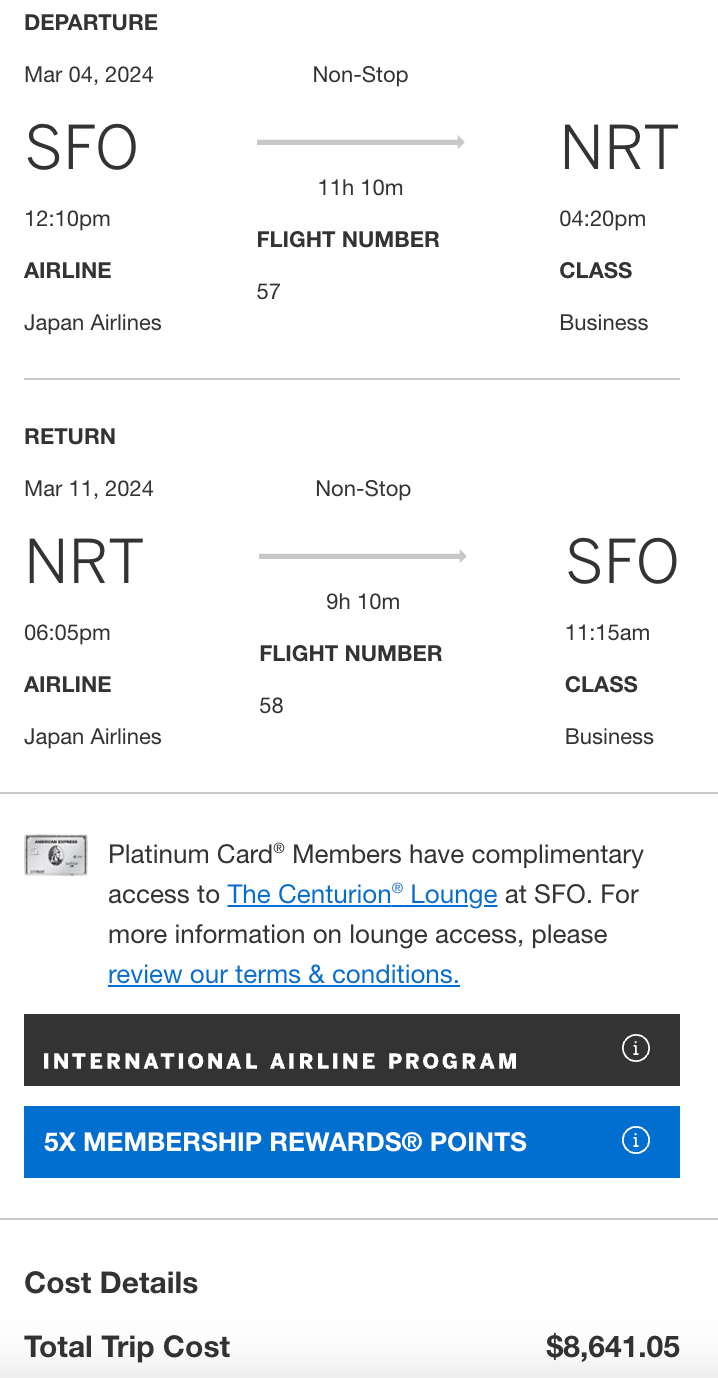Viewport: 718px width, 1378px height.
Task: Click the American Express Platinum card image
Action: coord(55,855)
